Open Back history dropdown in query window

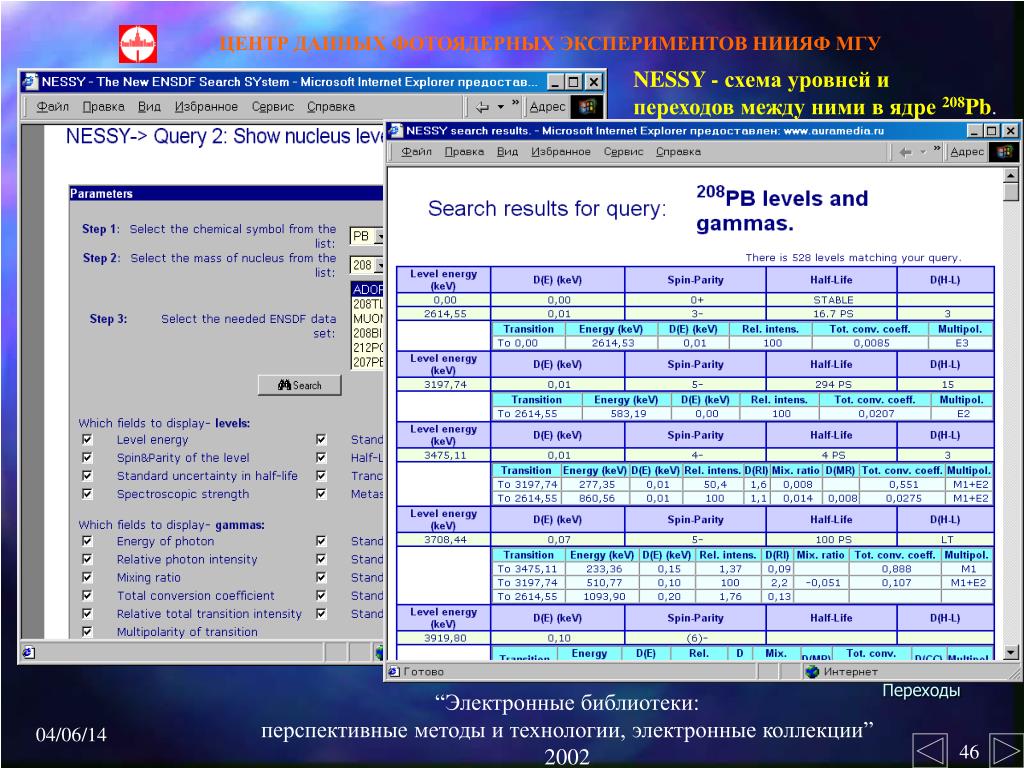(501, 106)
